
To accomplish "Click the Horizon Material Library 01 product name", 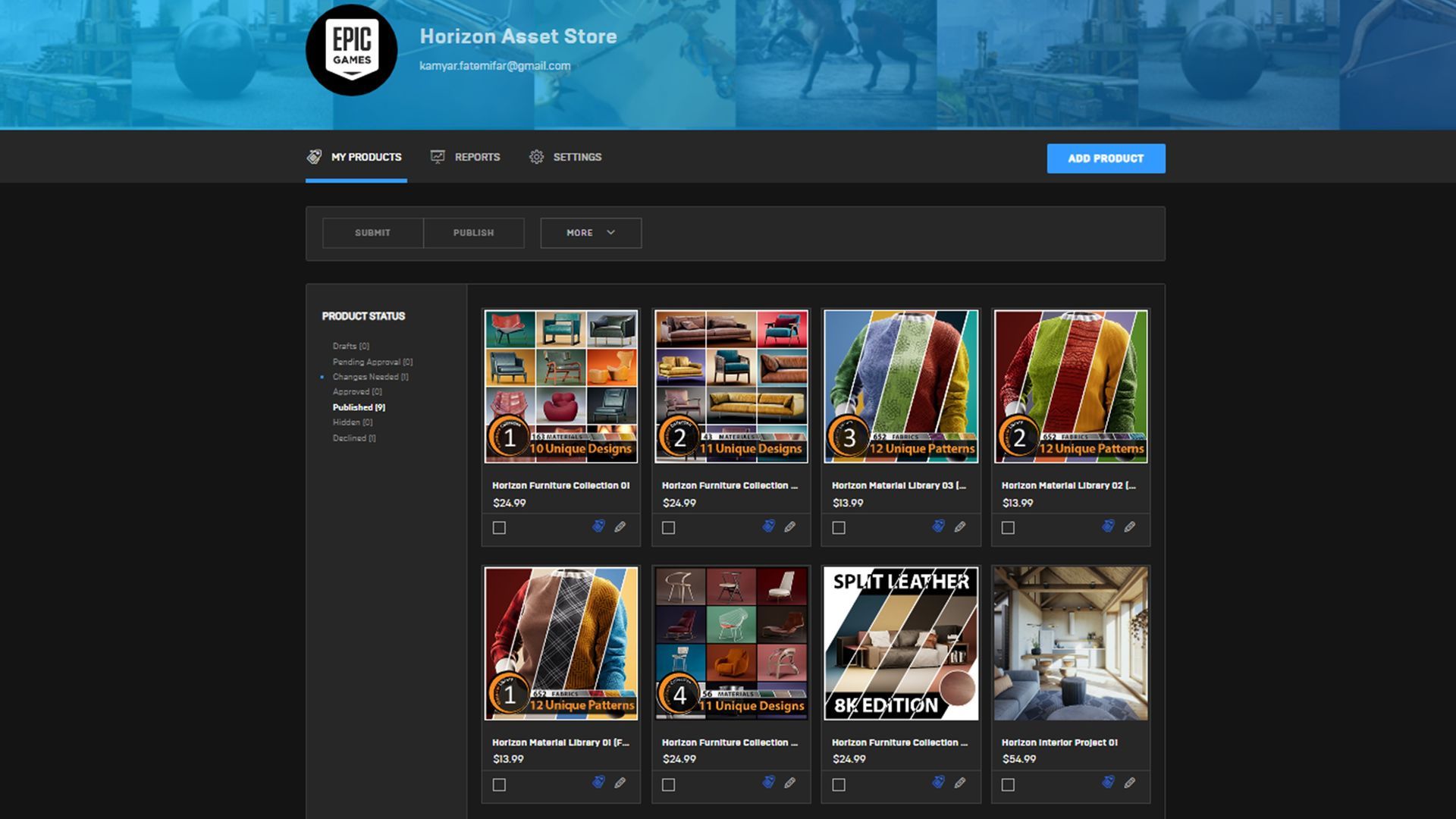I will pos(560,742).
